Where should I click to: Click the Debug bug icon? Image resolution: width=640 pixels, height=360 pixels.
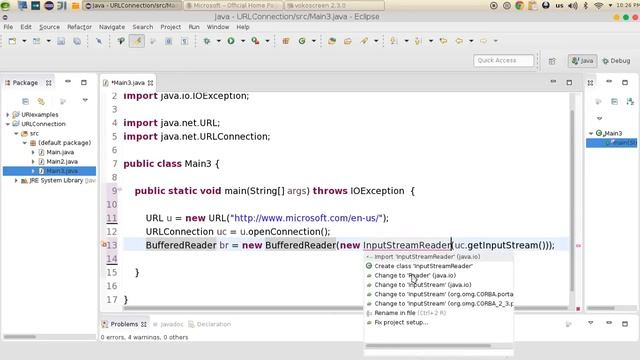(207, 41)
